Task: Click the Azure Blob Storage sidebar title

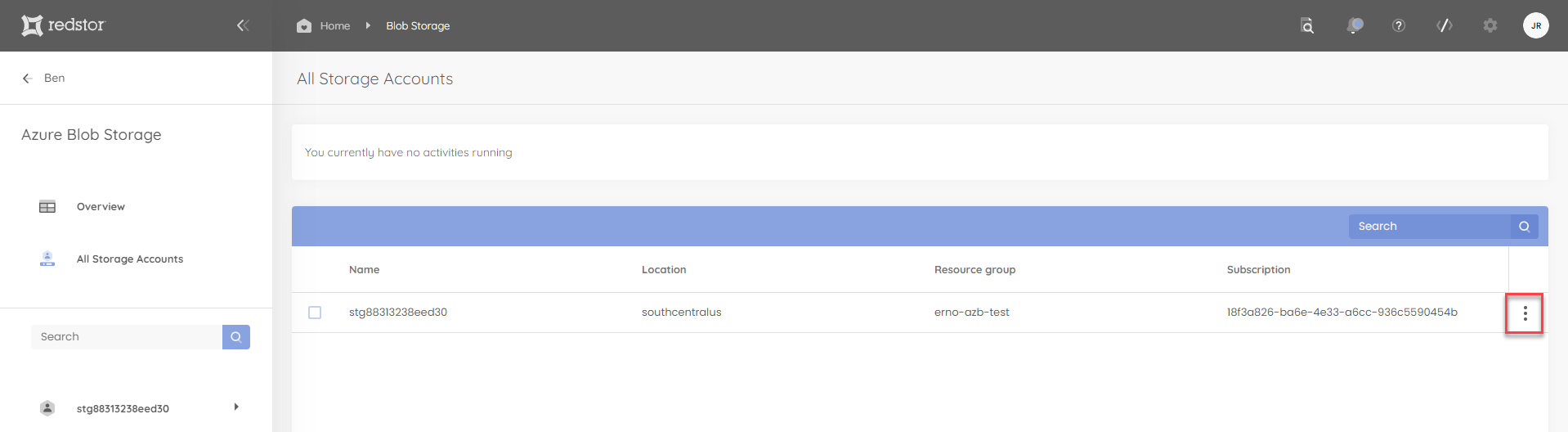Action: click(92, 135)
